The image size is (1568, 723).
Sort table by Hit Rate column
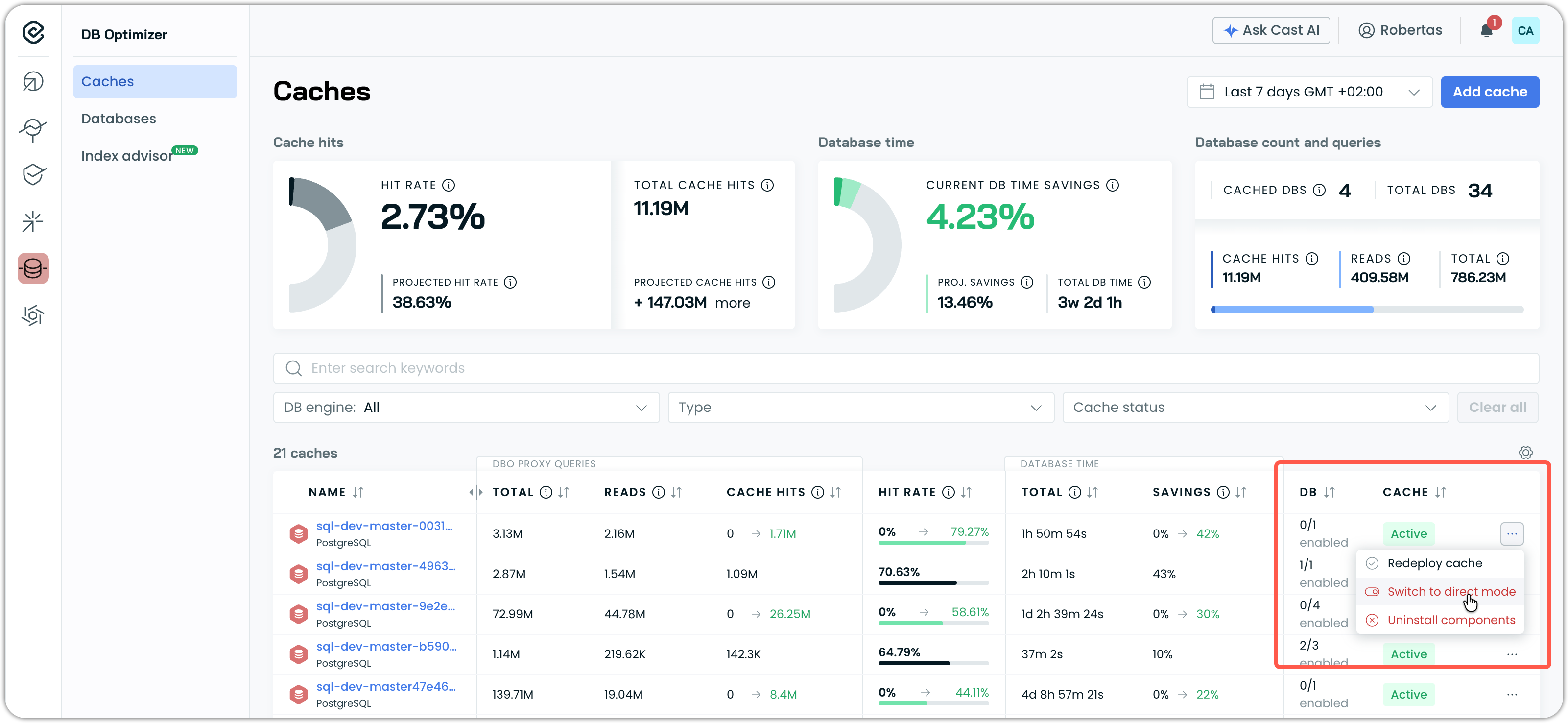point(966,492)
